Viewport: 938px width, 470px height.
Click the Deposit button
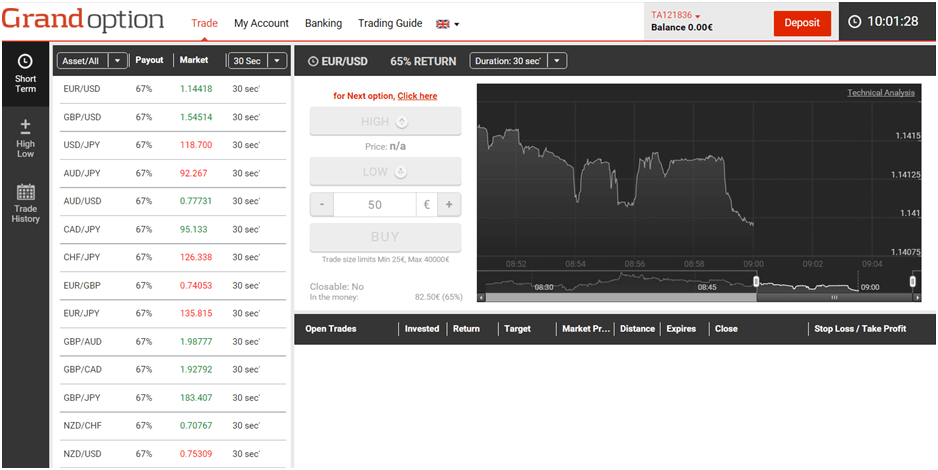[x=802, y=23]
